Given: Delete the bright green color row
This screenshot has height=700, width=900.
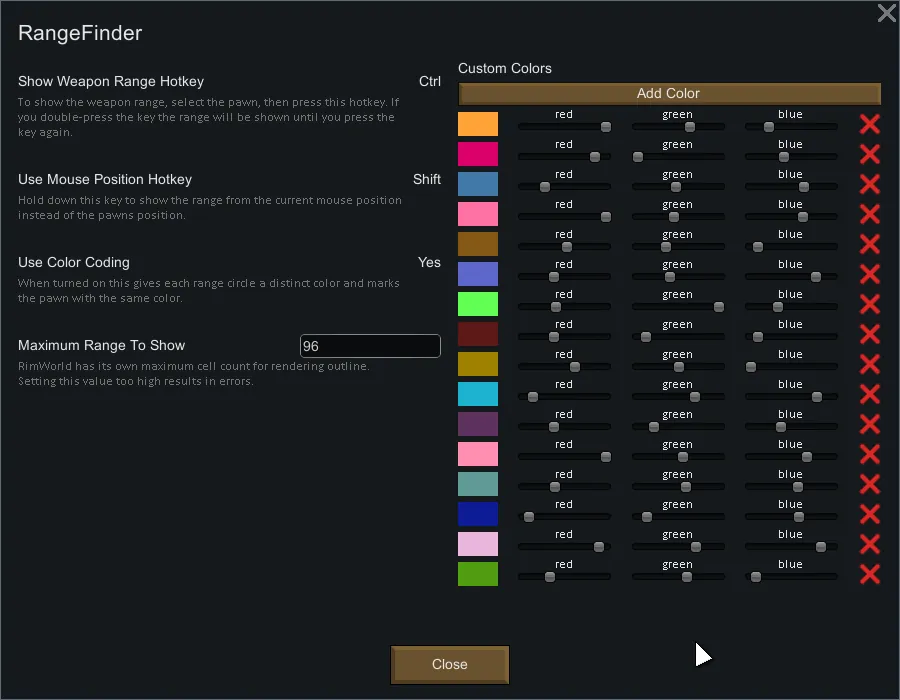Looking at the screenshot, I should [869, 304].
